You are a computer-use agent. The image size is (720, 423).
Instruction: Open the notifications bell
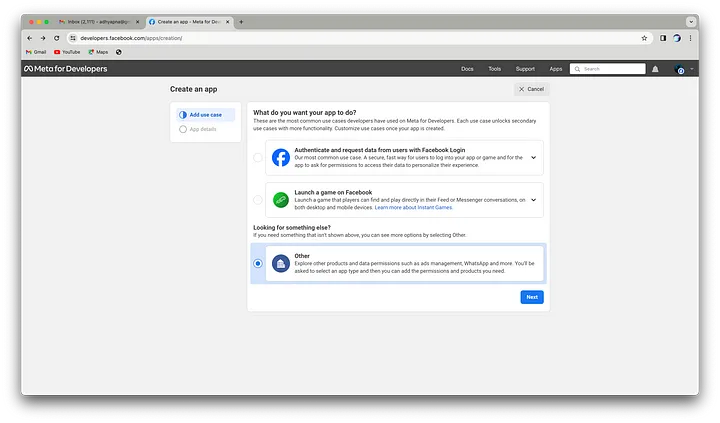[655, 69]
